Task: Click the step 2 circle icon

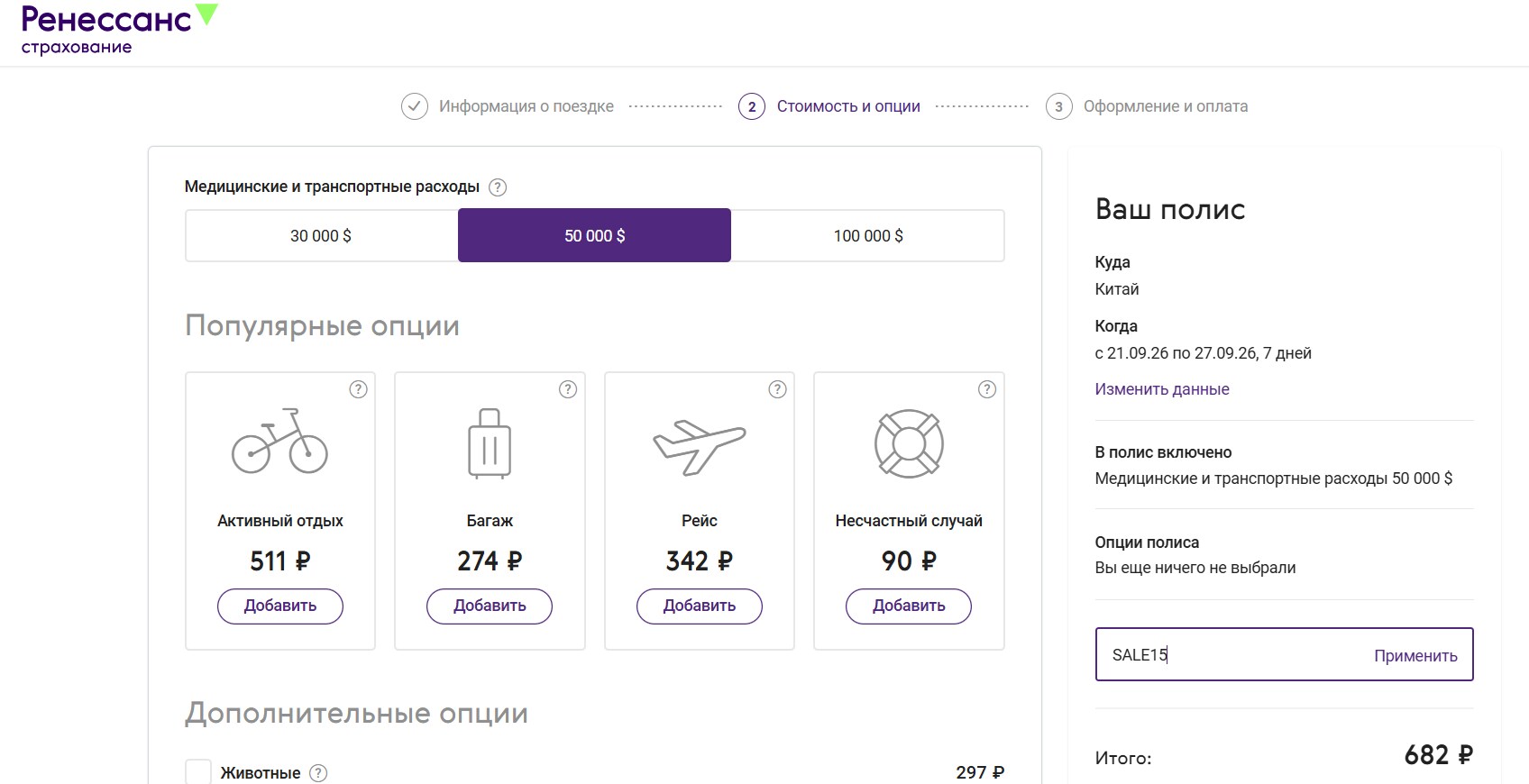Action: 752,106
